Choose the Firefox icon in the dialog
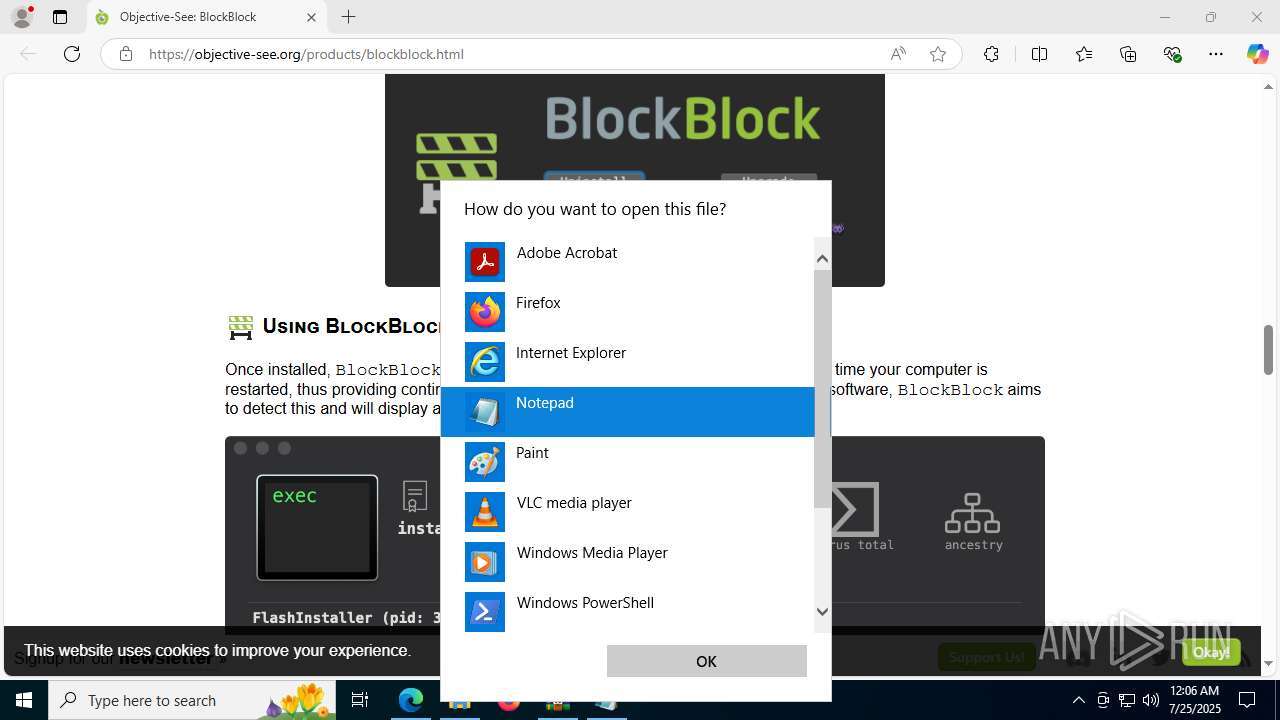 pos(485,312)
